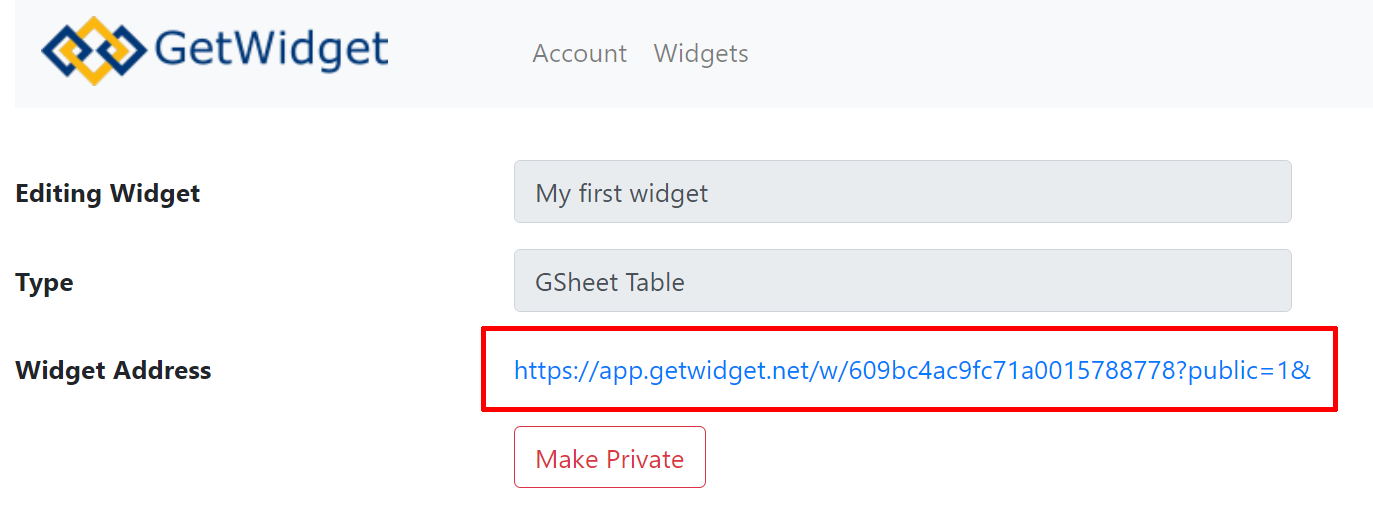Go to Widgets list in navbar

701,53
